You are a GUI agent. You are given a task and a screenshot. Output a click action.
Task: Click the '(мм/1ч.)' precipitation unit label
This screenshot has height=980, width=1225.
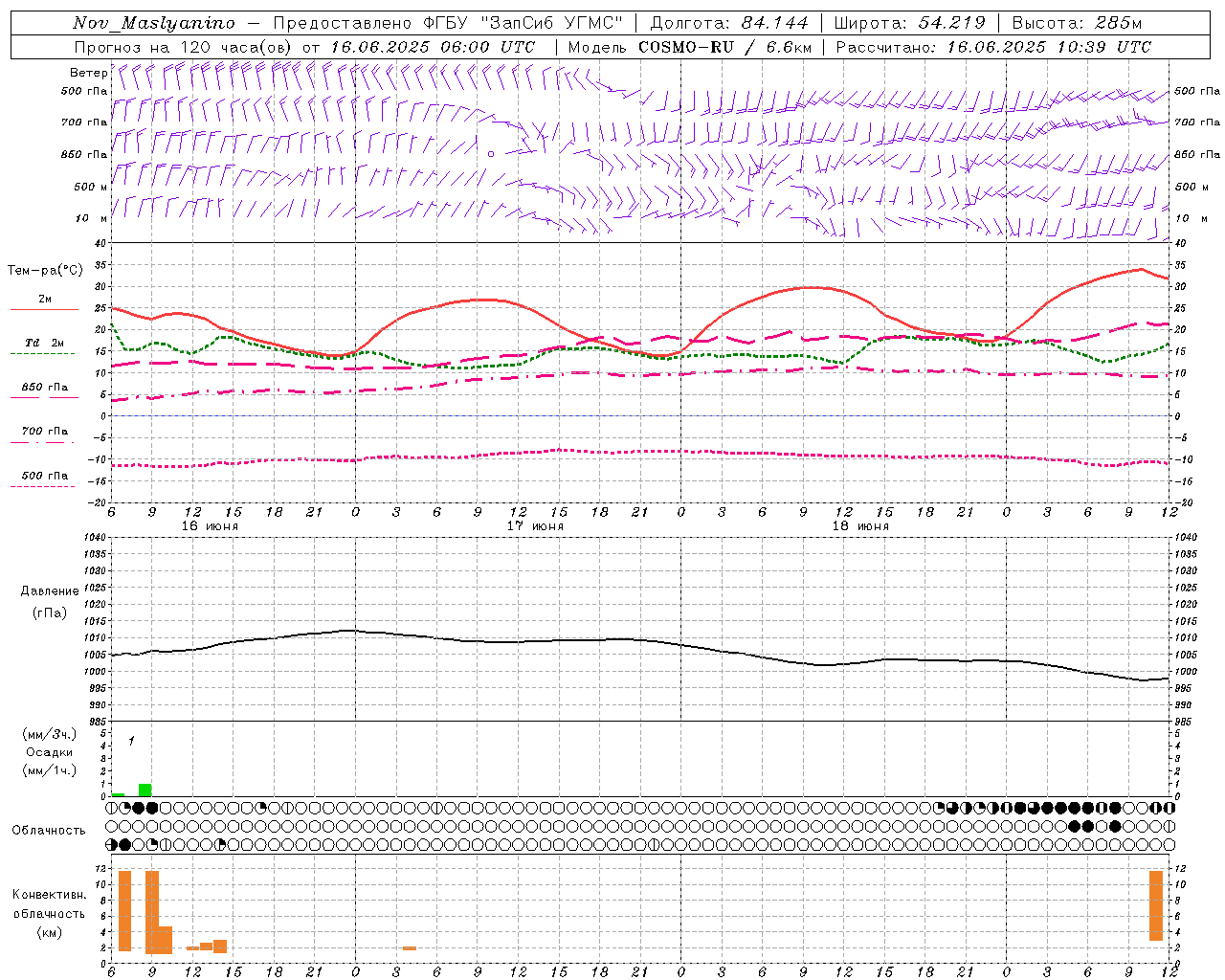(50, 770)
